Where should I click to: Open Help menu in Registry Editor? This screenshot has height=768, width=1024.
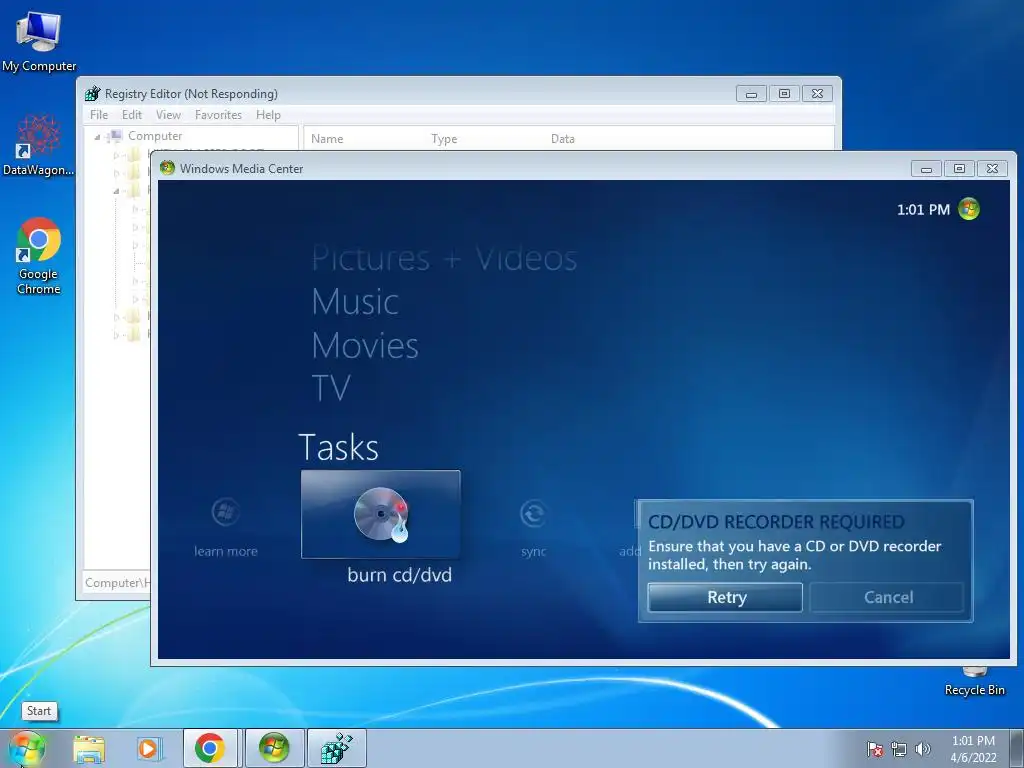pyautogui.click(x=268, y=115)
